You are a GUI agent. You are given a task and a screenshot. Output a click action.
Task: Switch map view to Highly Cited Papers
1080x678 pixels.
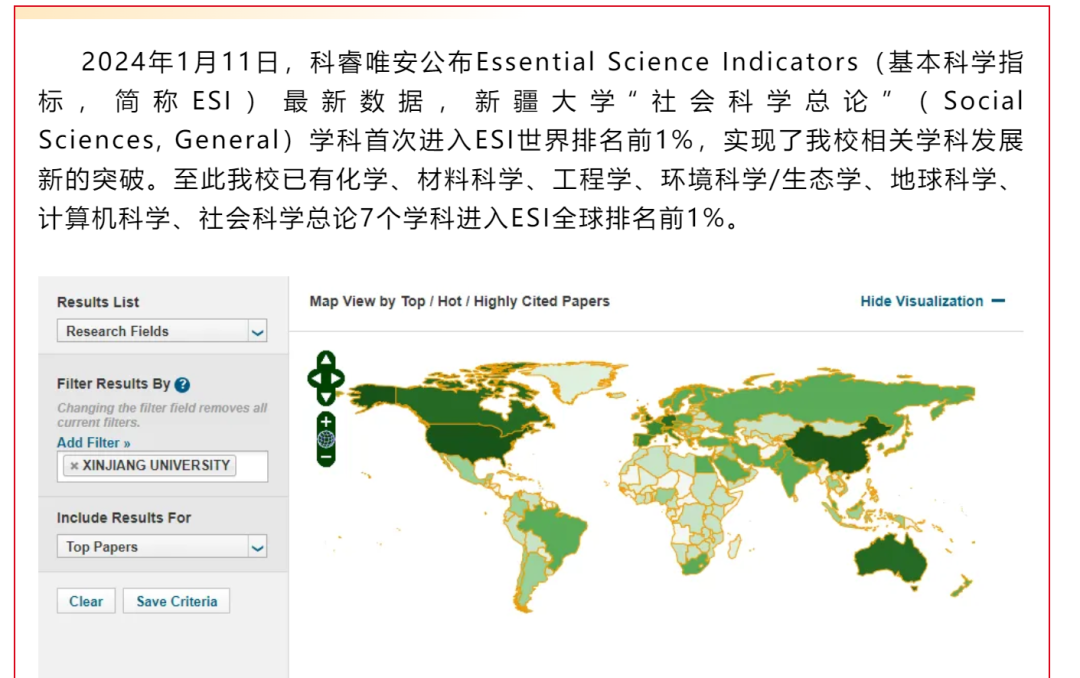(x=541, y=301)
